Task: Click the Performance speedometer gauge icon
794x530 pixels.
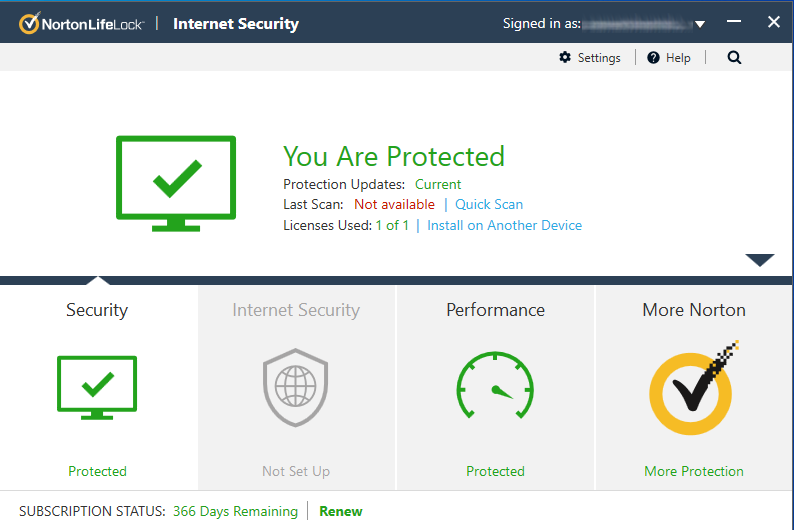Action: pyautogui.click(x=495, y=386)
